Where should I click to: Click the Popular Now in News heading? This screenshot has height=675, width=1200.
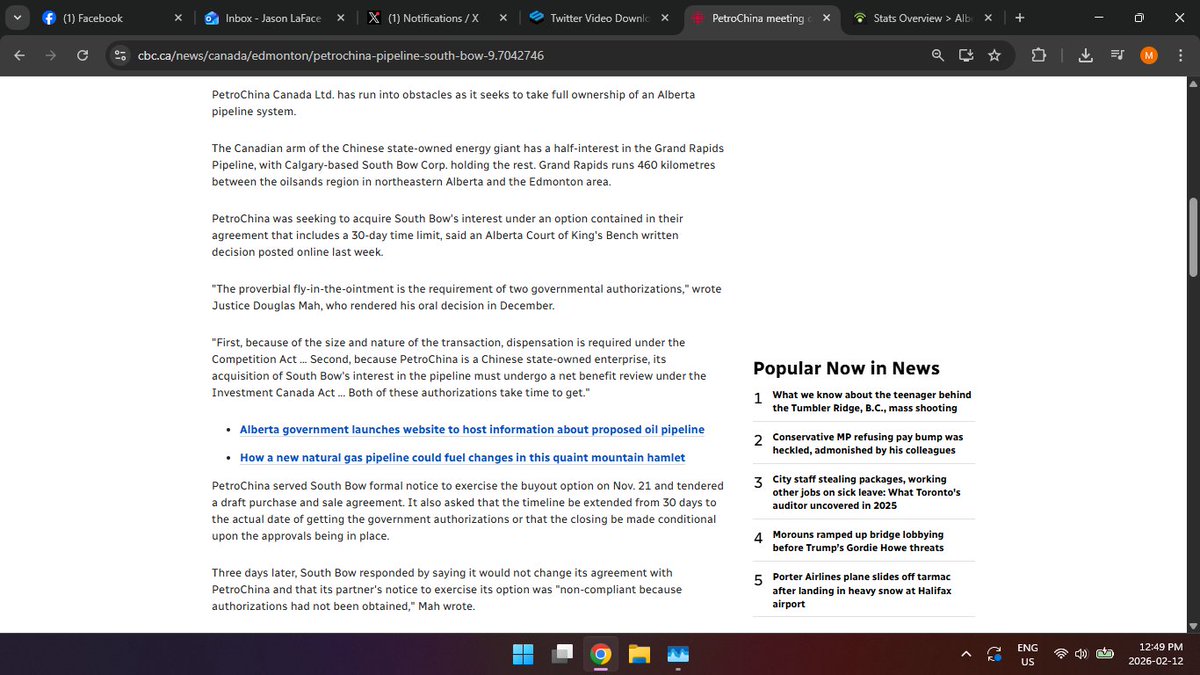(x=846, y=368)
